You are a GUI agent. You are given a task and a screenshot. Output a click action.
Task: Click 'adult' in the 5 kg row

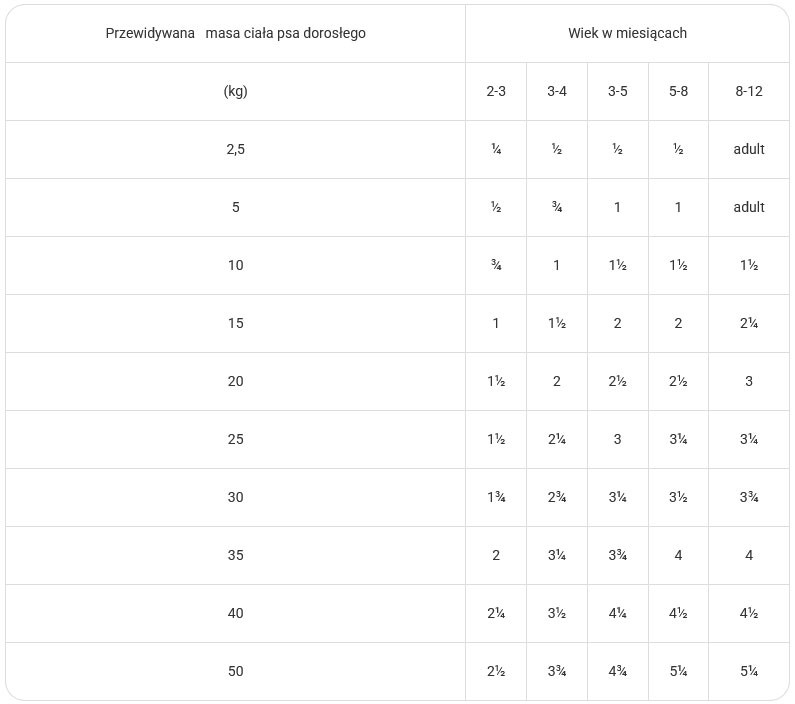(749, 207)
